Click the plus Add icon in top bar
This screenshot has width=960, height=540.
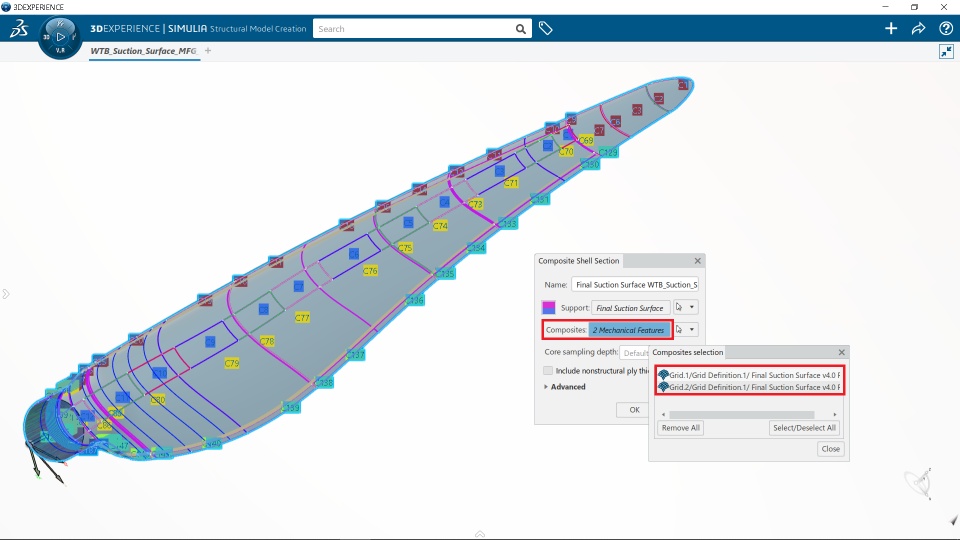[x=891, y=28]
